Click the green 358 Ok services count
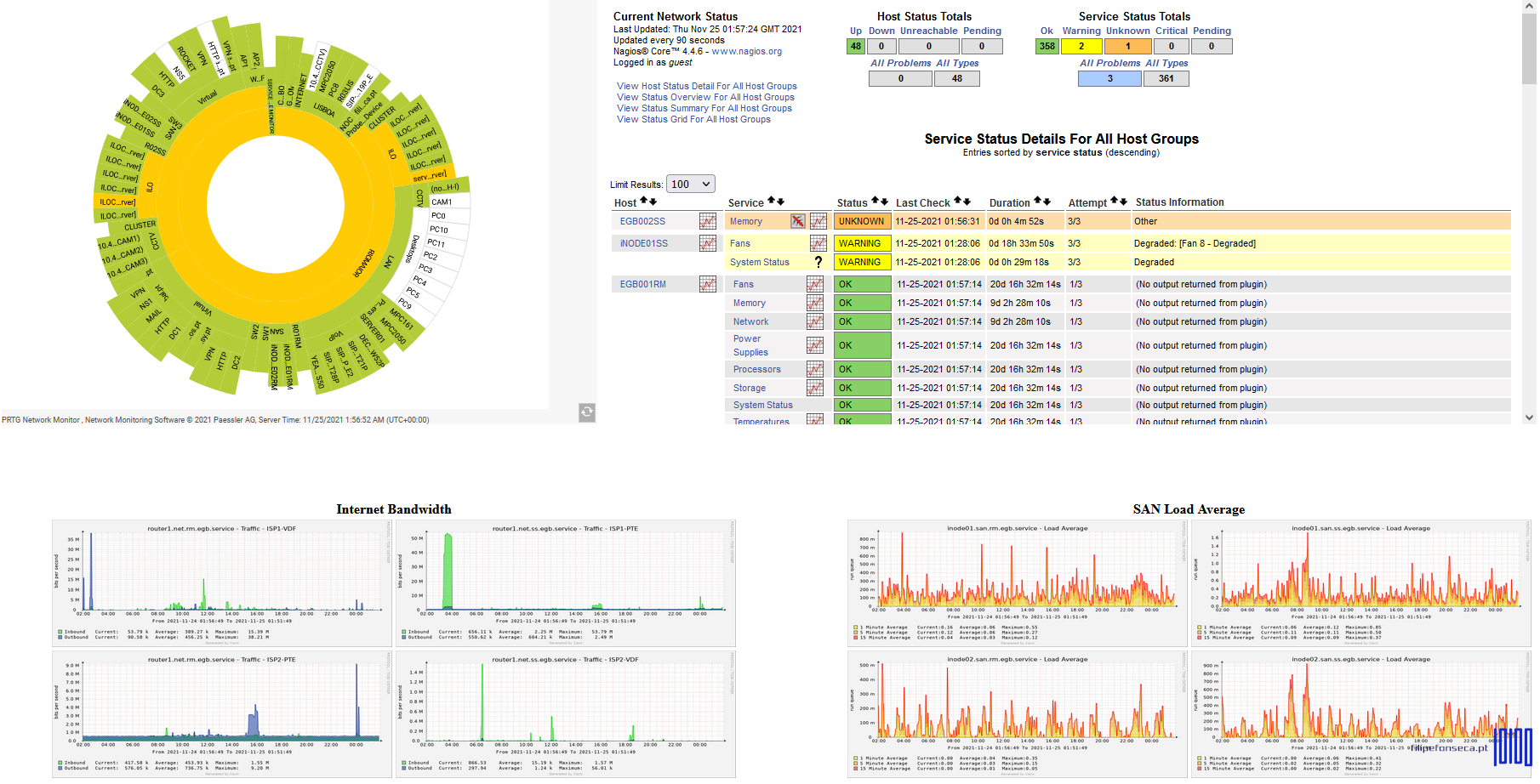This screenshot has height=784, width=1540. tap(1047, 47)
